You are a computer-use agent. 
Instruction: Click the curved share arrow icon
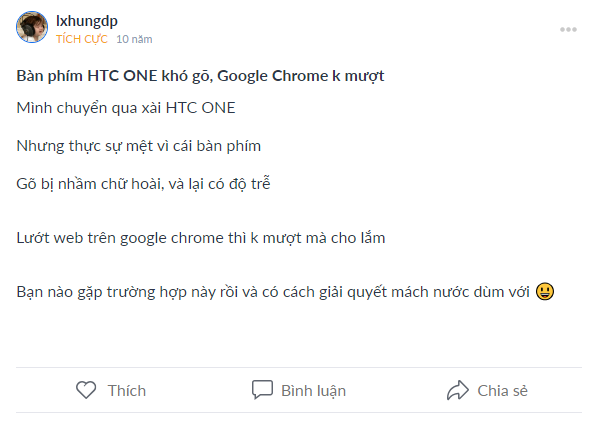click(x=458, y=390)
